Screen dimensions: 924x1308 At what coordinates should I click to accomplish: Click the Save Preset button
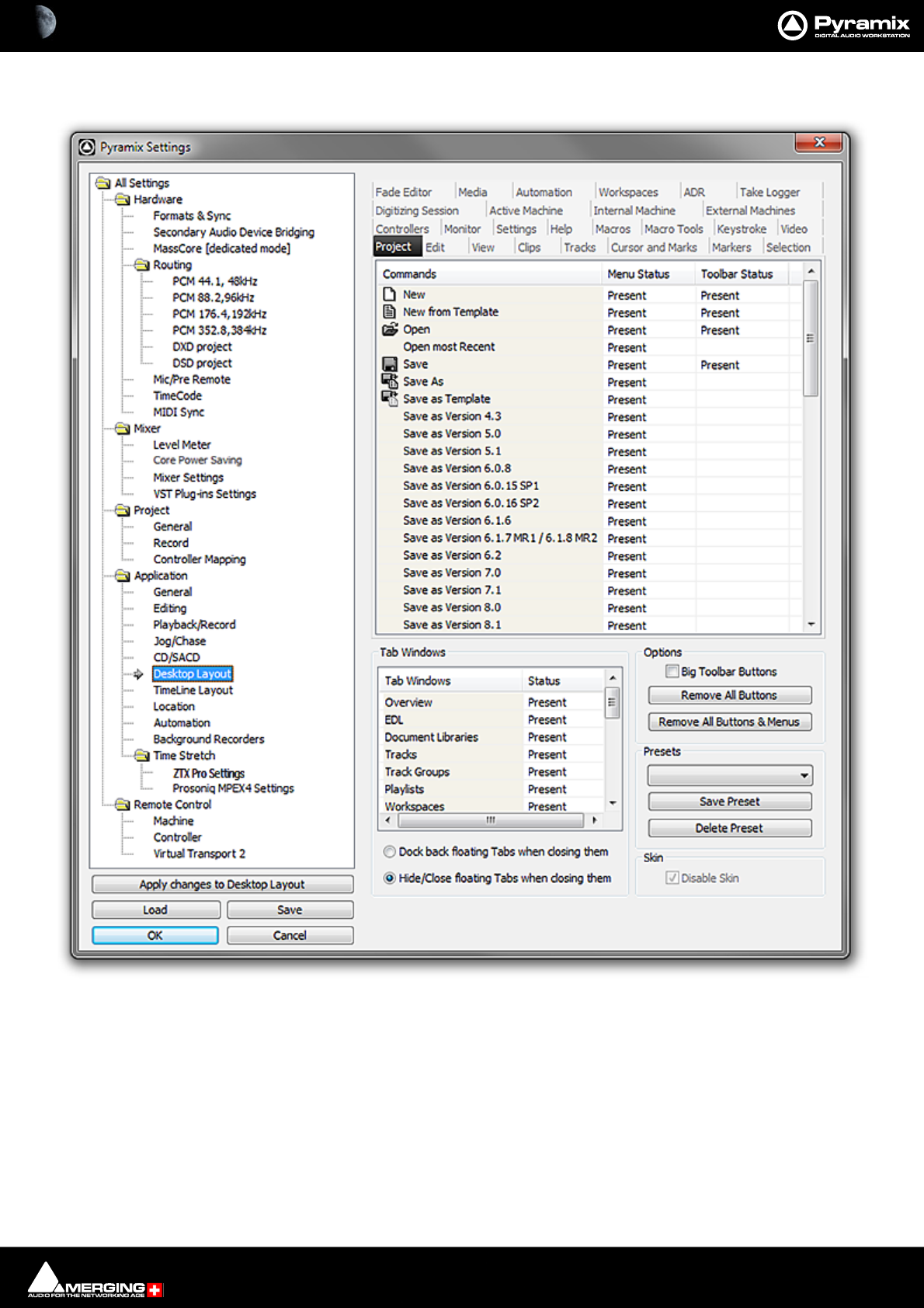[730, 802]
